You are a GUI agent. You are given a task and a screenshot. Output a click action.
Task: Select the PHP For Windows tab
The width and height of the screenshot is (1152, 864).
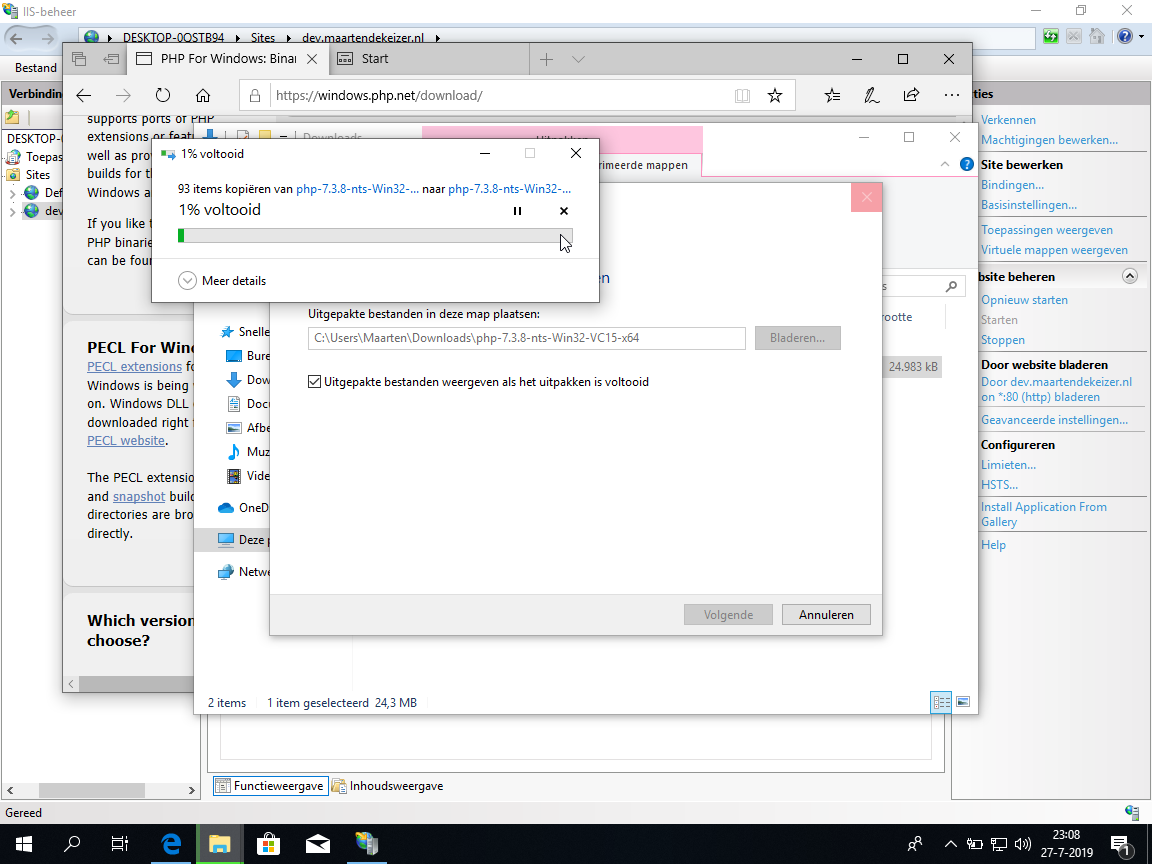pyautogui.click(x=228, y=60)
